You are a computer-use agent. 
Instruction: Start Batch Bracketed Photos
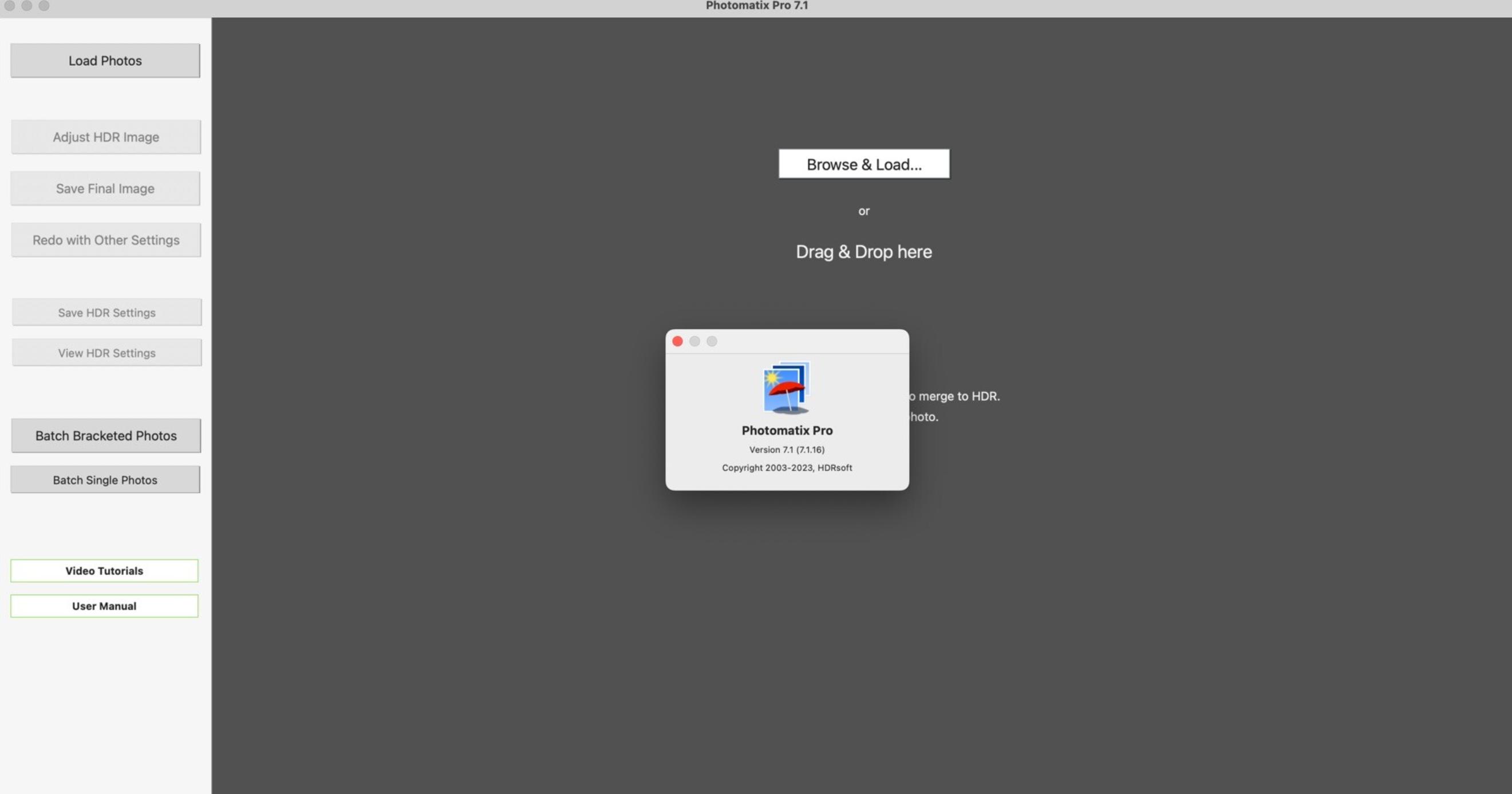coord(106,436)
